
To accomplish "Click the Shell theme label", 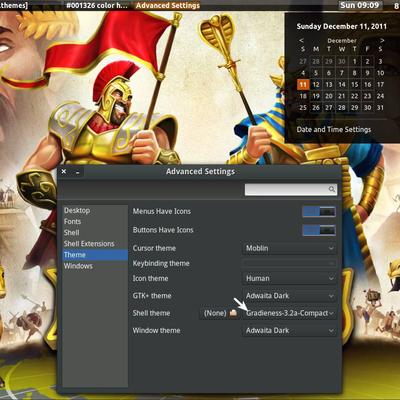I will (151, 313).
